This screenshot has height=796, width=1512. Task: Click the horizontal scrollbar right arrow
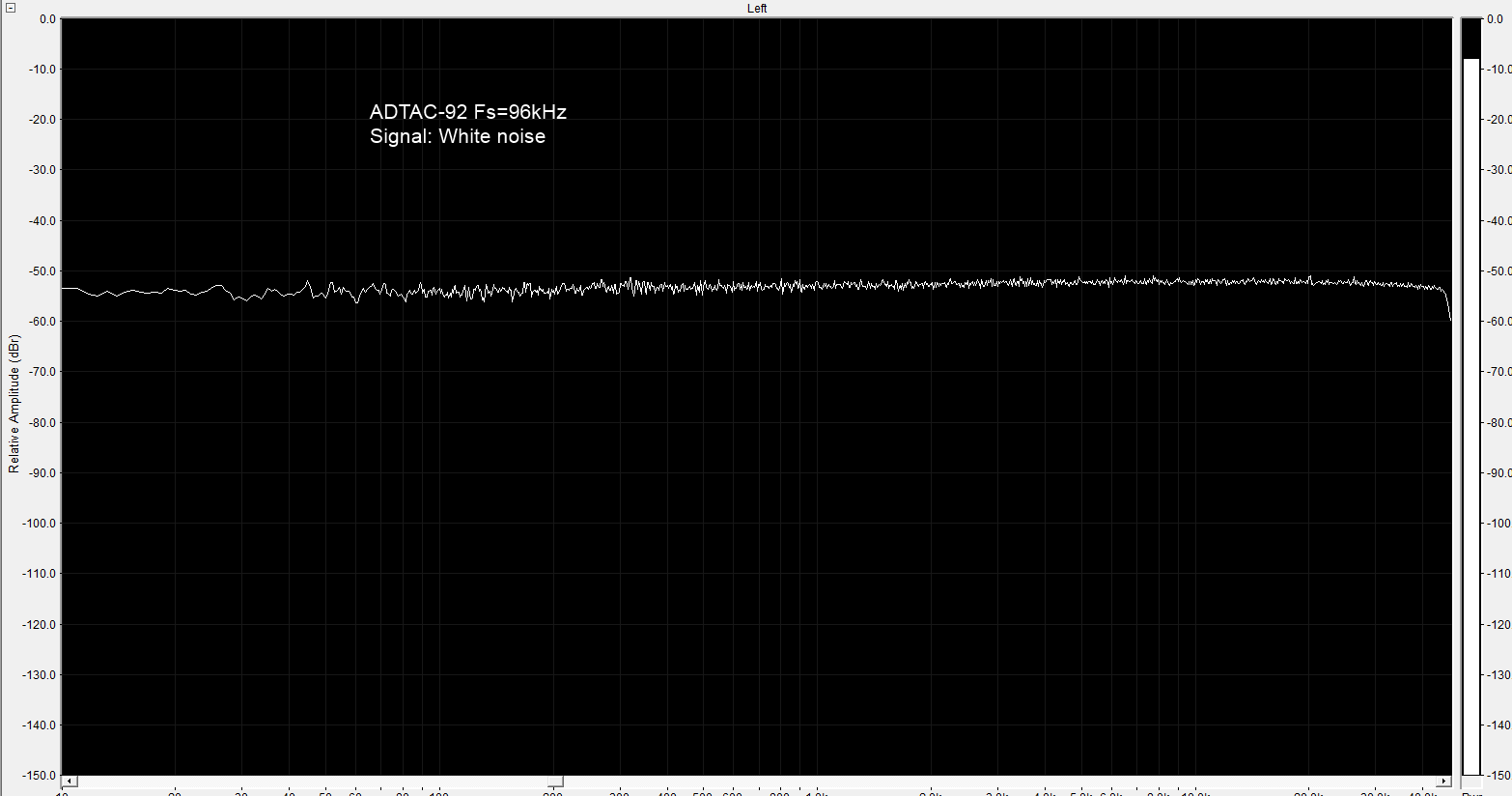point(1443,782)
